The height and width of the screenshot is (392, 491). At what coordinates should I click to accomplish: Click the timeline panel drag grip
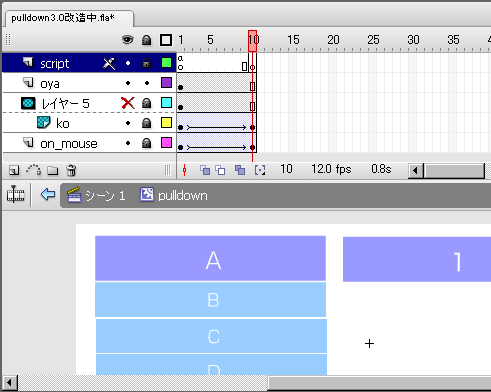click(x=8, y=40)
